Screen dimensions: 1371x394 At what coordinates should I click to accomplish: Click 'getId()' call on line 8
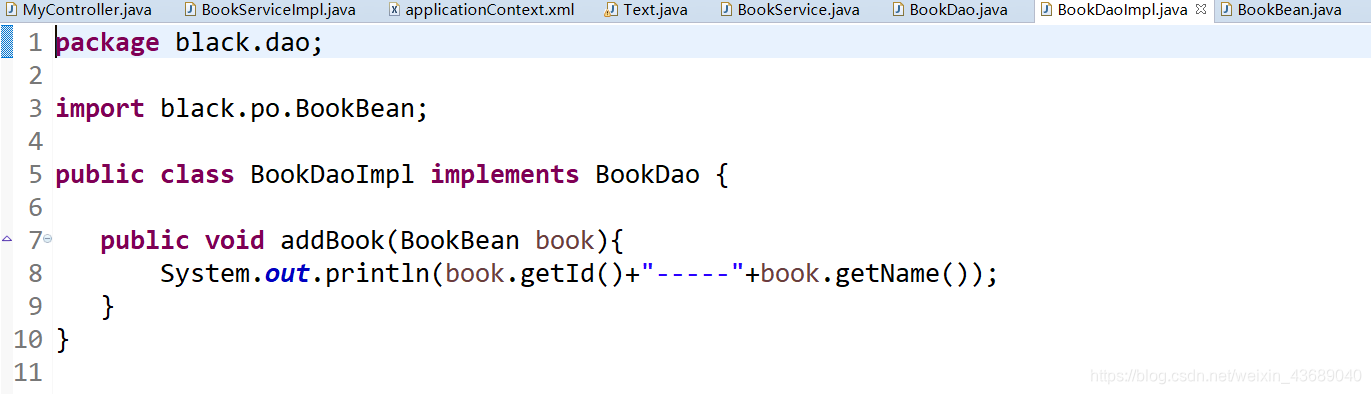572,273
